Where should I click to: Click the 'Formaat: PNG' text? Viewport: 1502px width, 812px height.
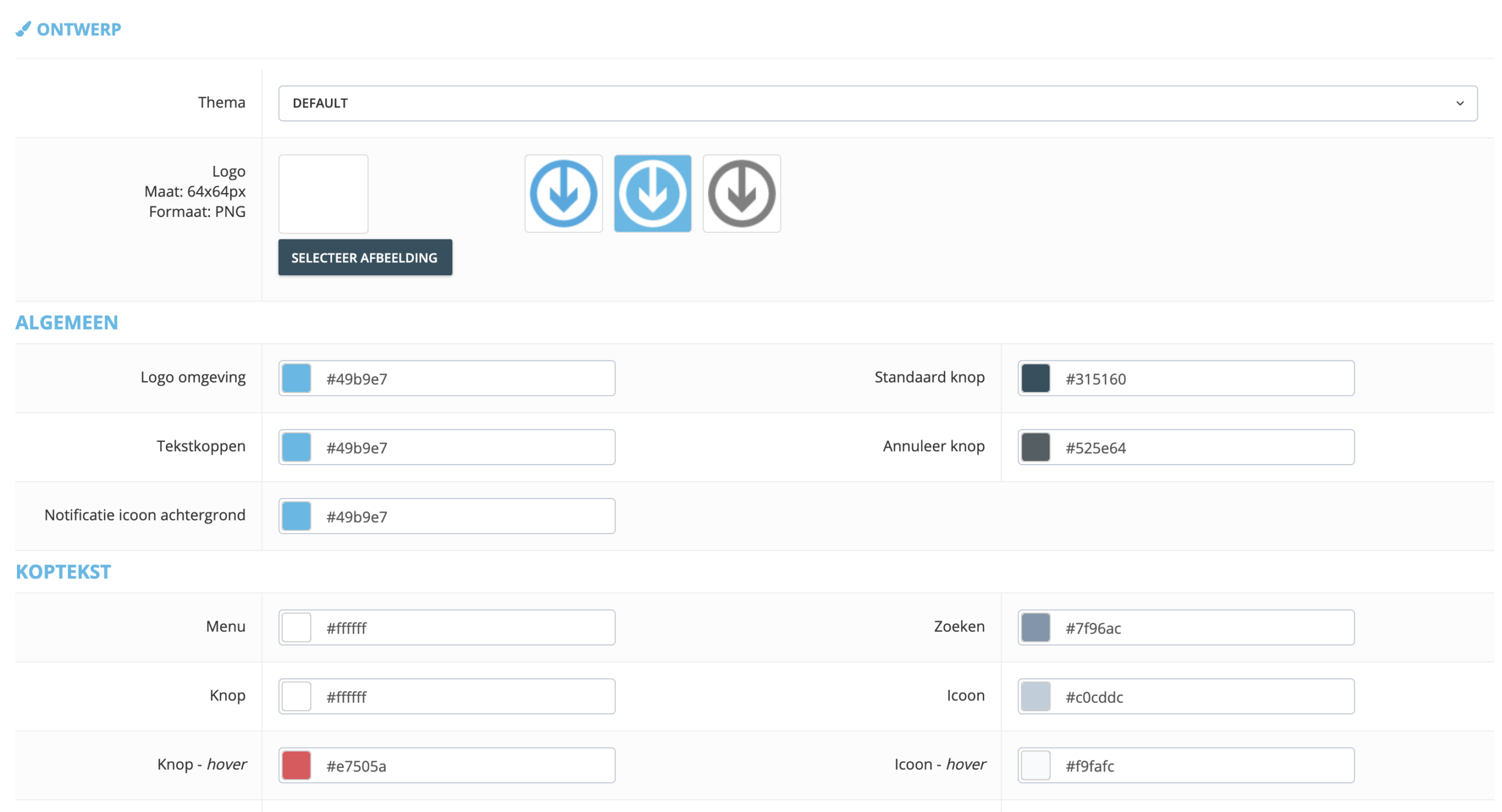tap(197, 212)
